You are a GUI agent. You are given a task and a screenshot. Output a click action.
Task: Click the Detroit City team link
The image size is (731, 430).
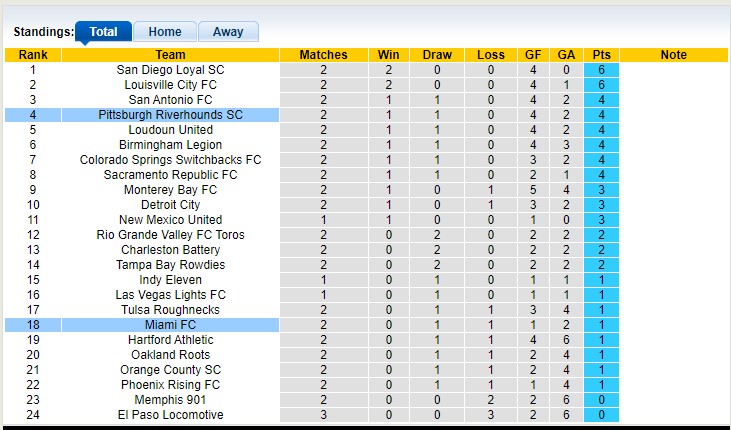point(170,205)
